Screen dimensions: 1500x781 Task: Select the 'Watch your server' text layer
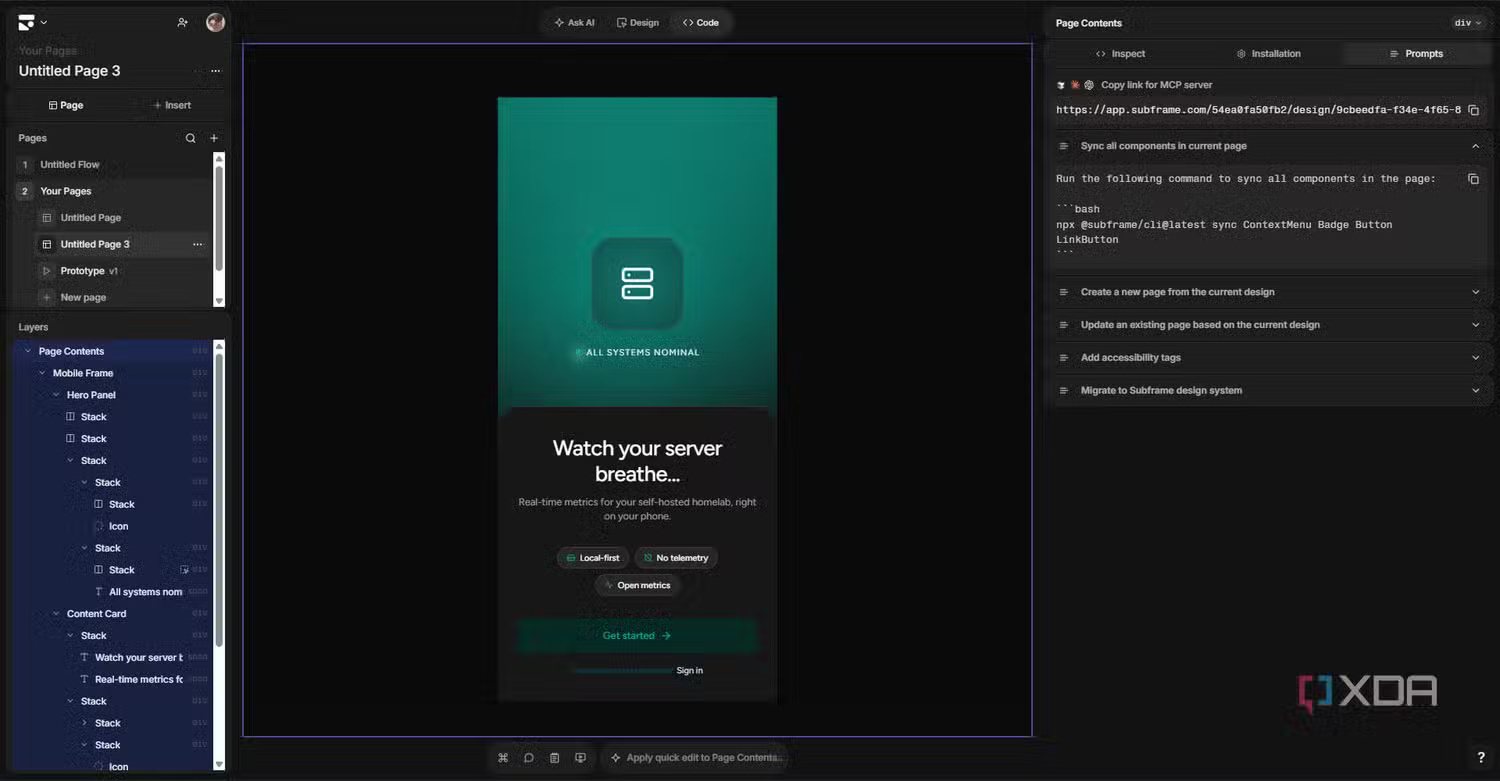(138, 658)
